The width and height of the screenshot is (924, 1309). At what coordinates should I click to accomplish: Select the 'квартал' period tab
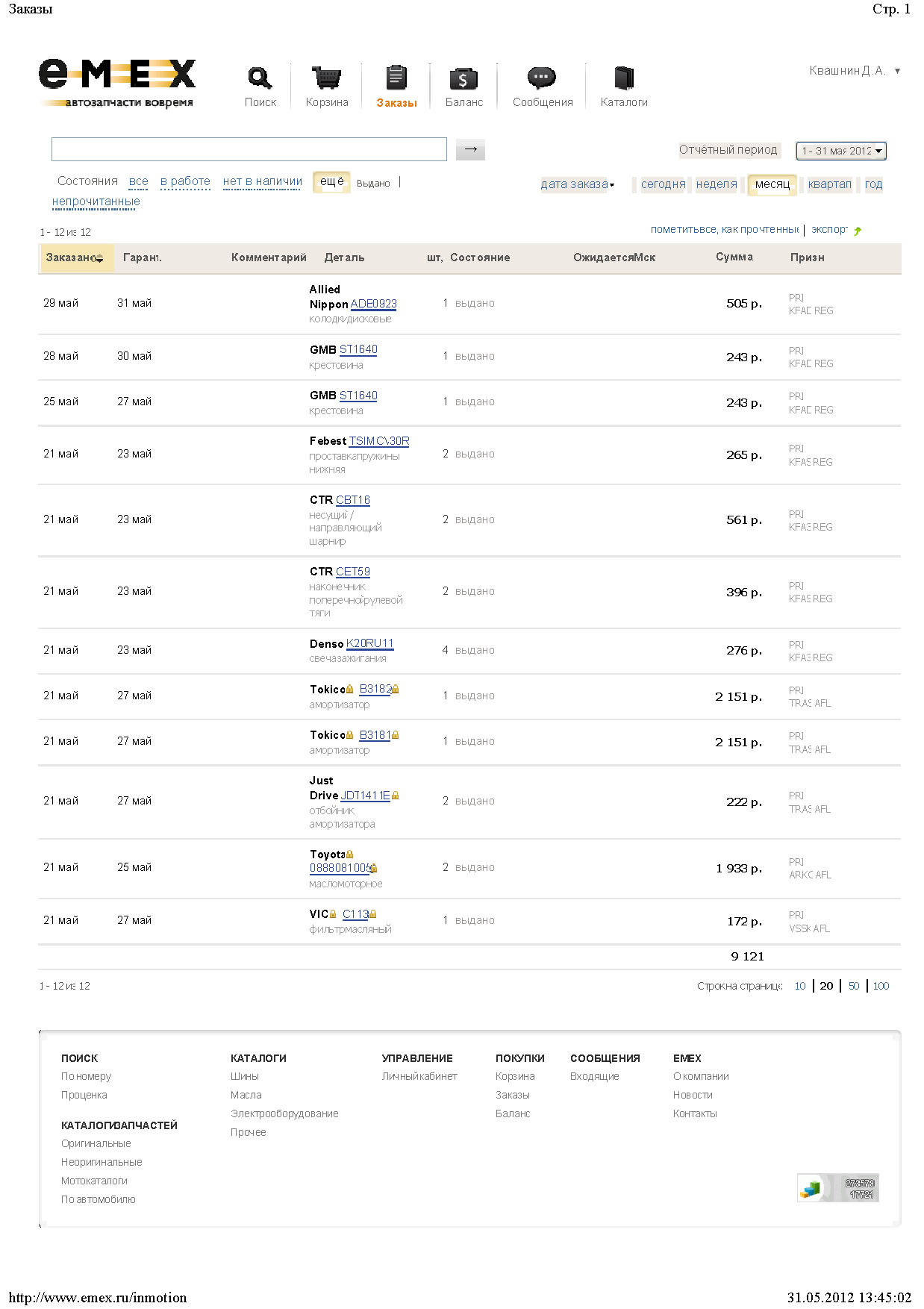829,184
